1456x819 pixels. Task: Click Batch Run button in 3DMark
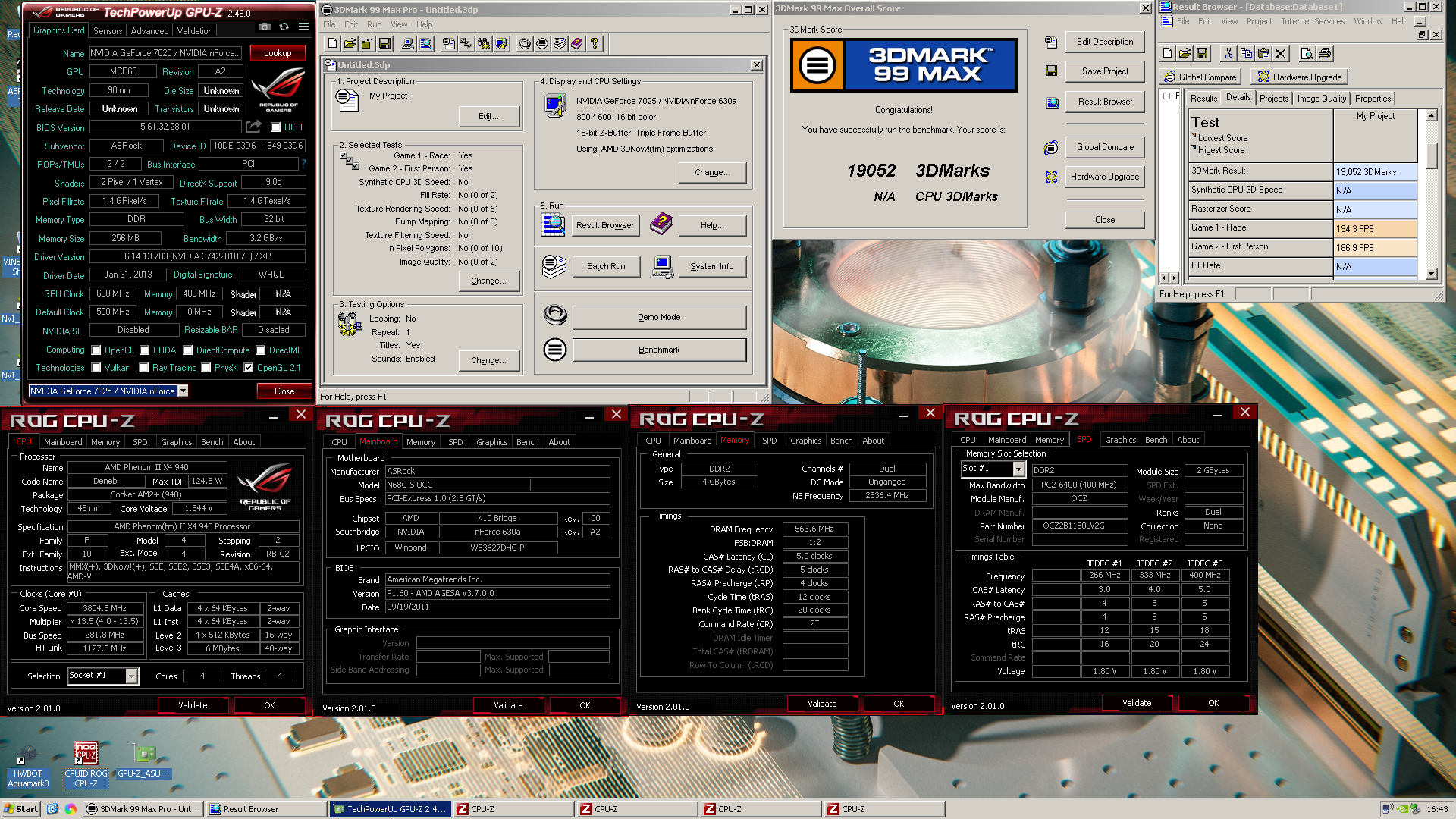pyautogui.click(x=605, y=266)
